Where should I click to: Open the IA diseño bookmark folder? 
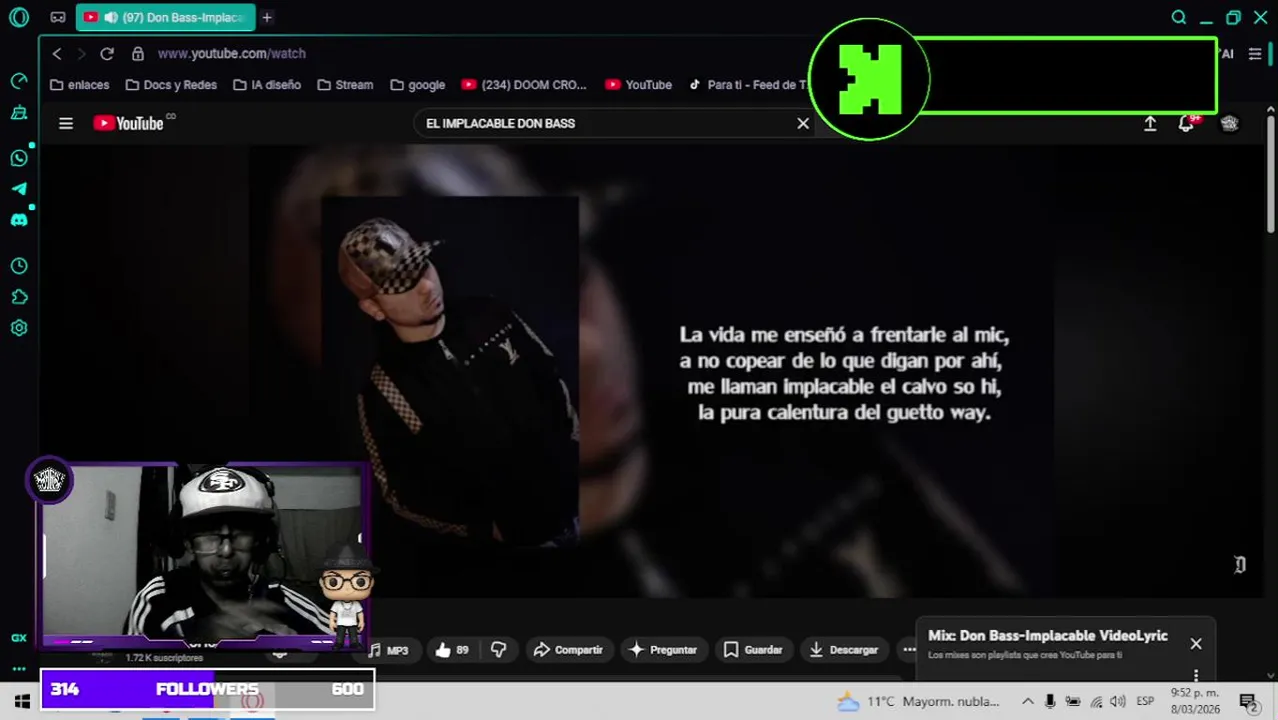[x=267, y=85]
